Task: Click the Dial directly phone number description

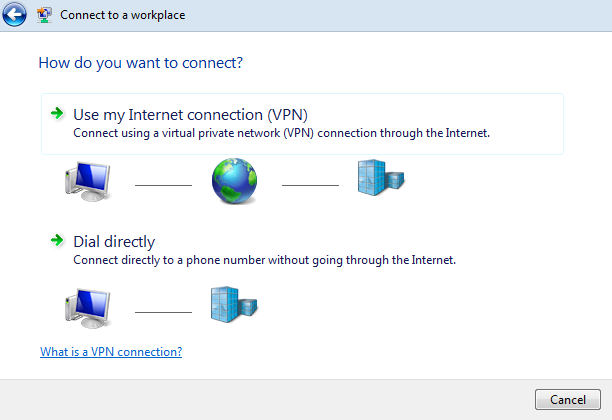Action: coord(265,260)
